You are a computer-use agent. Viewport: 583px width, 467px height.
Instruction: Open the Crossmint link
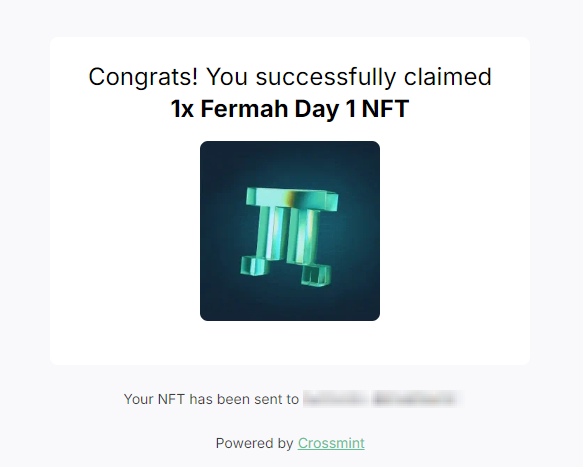[x=331, y=443]
